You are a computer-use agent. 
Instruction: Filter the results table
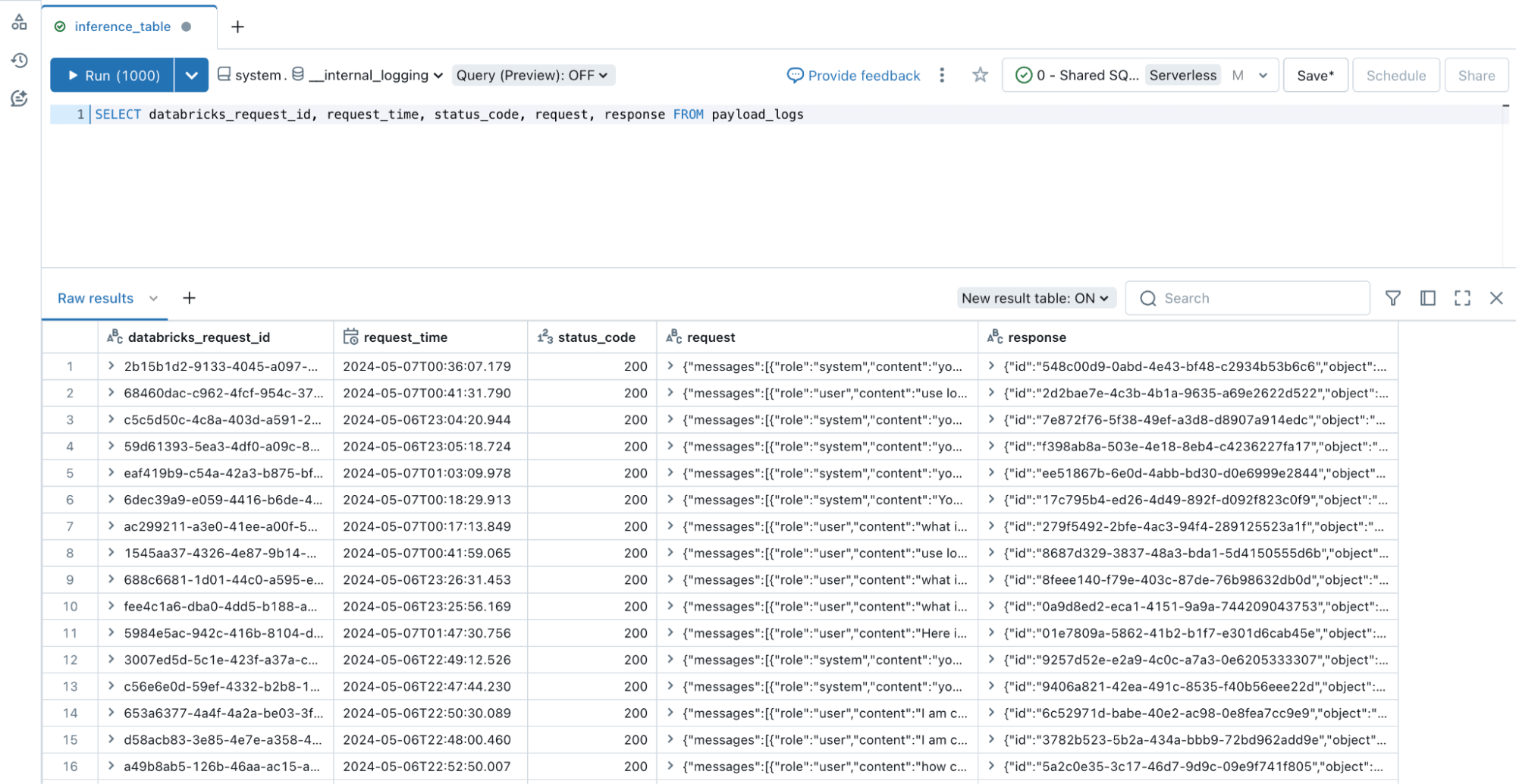tap(1392, 298)
